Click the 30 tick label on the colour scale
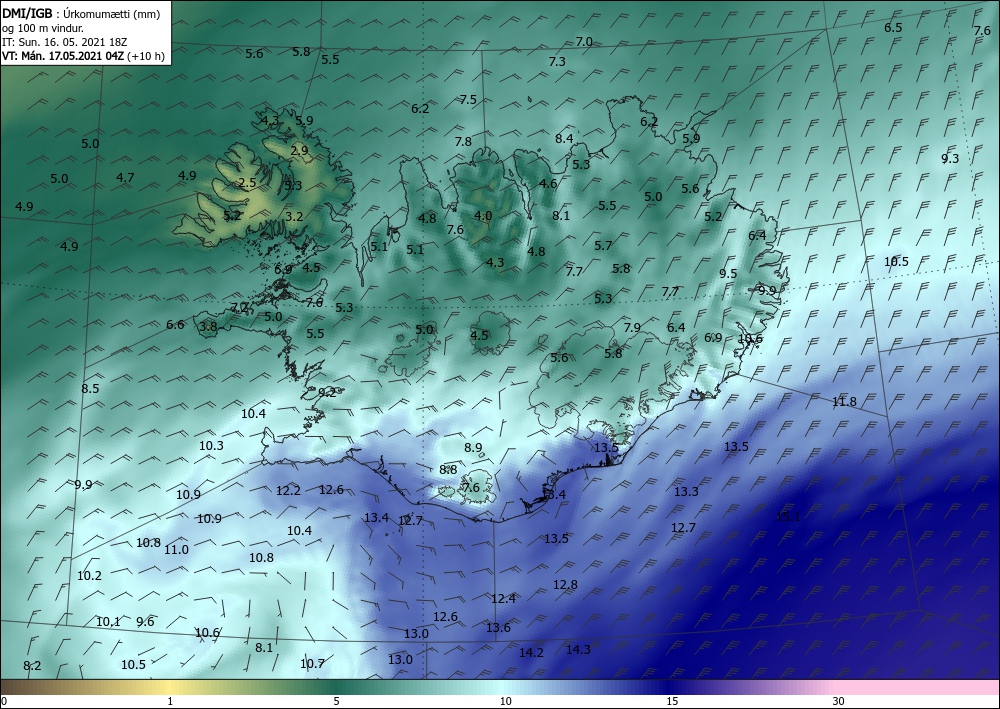1000x709 pixels. coord(838,701)
